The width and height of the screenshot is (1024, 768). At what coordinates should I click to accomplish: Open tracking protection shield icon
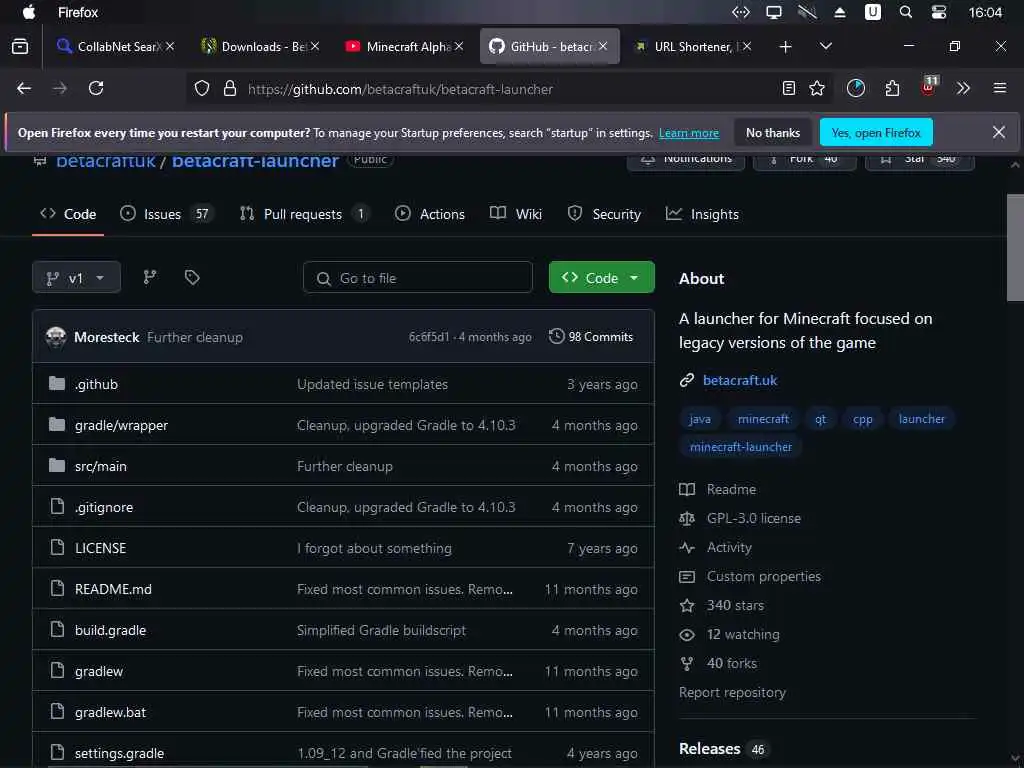pyautogui.click(x=202, y=88)
